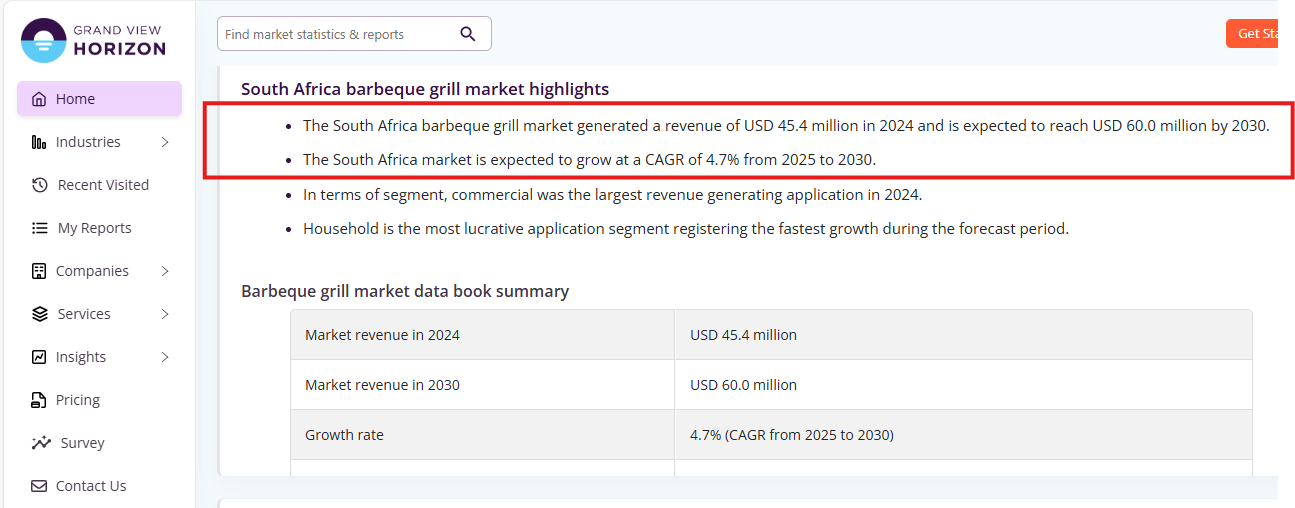Click the My Reports list icon

40,228
